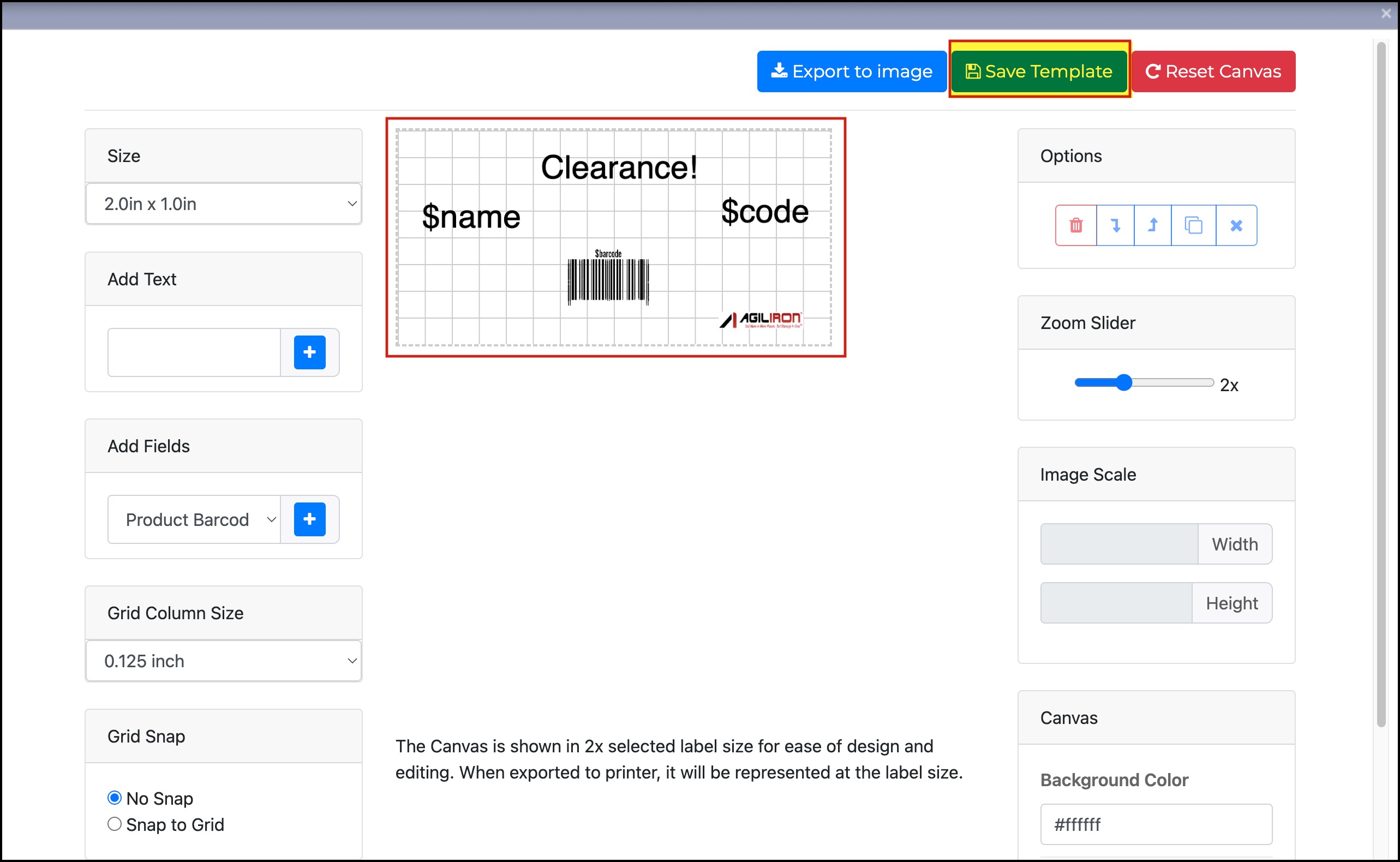Select the No Snap radio option
1400x862 pixels.
[x=115, y=798]
